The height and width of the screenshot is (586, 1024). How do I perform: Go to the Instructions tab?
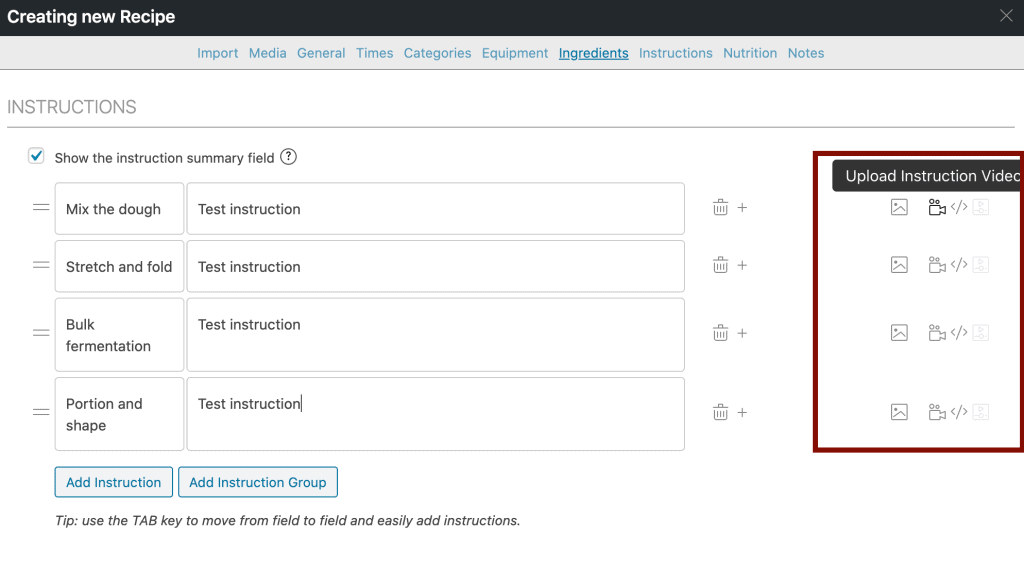(x=676, y=53)
